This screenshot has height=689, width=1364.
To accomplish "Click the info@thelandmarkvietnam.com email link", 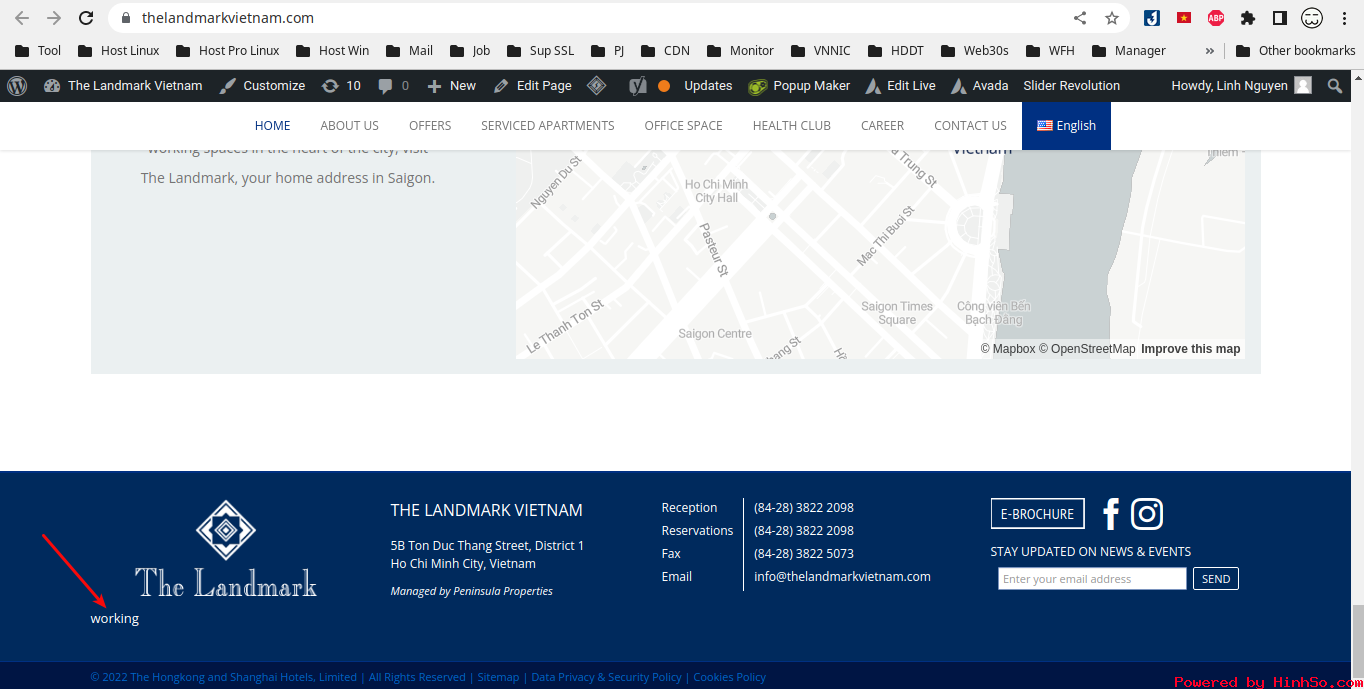I will coord(842,577).
